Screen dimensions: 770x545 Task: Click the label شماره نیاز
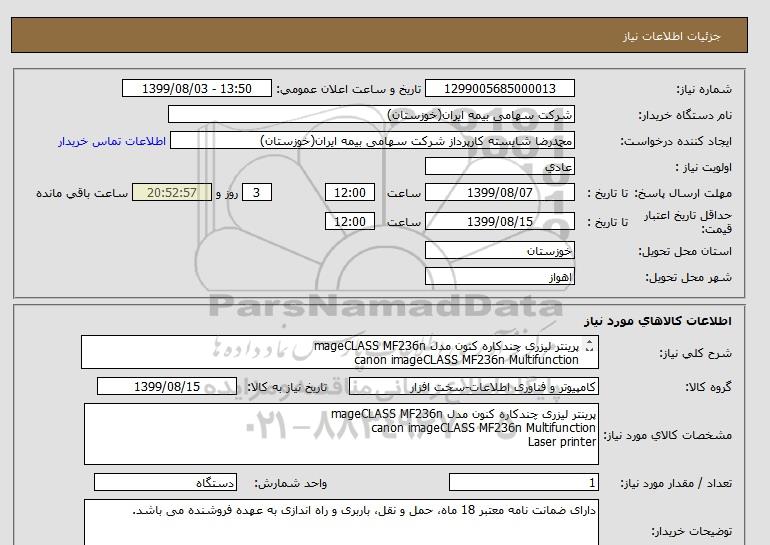coord(704,89)
